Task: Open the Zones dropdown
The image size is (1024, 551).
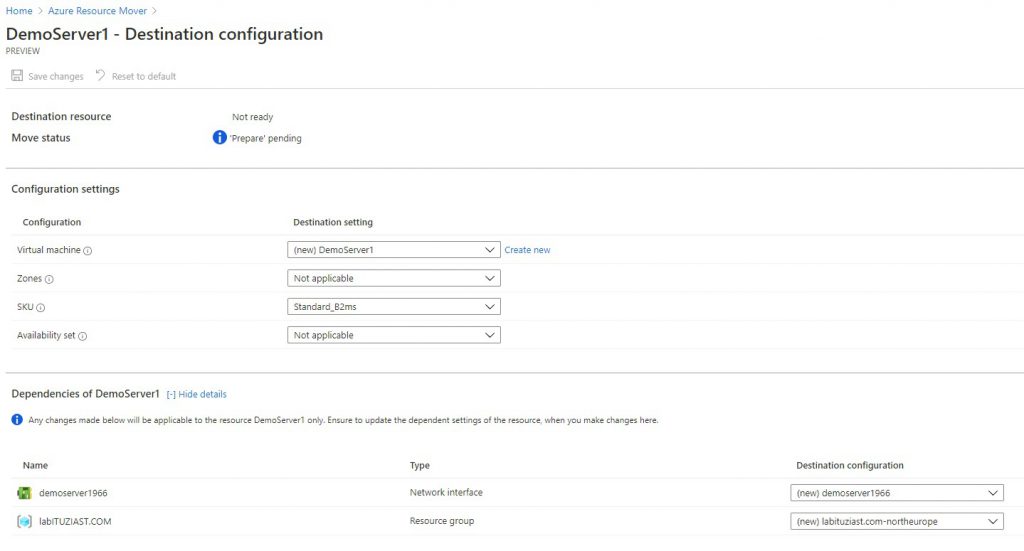Action: 394,278
